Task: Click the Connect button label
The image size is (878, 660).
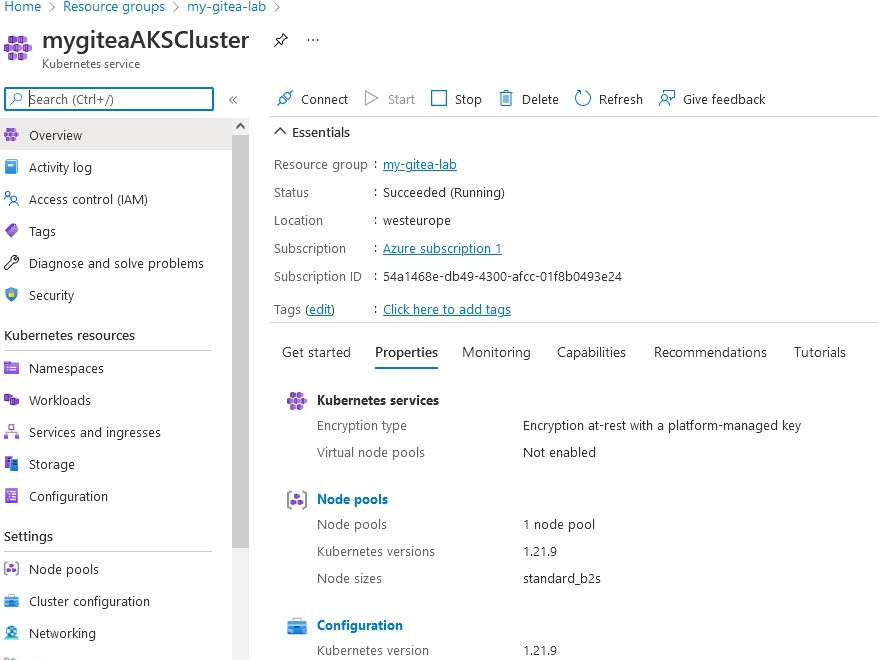Action: (324, 100)
